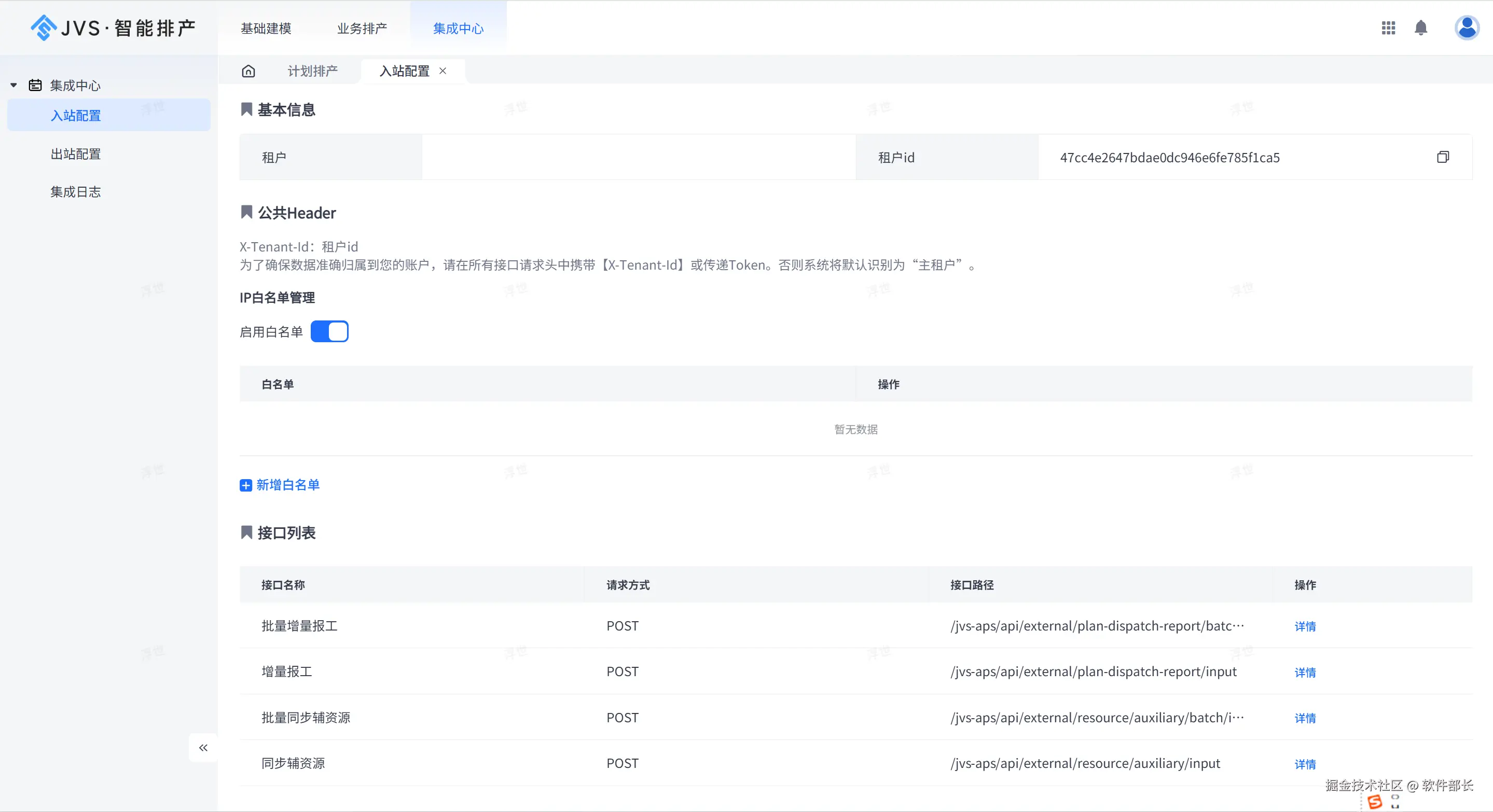The height and width of the screenshot is (812, 1493).
Task: Click the home icon in tab bar
Action: (248, 71)
